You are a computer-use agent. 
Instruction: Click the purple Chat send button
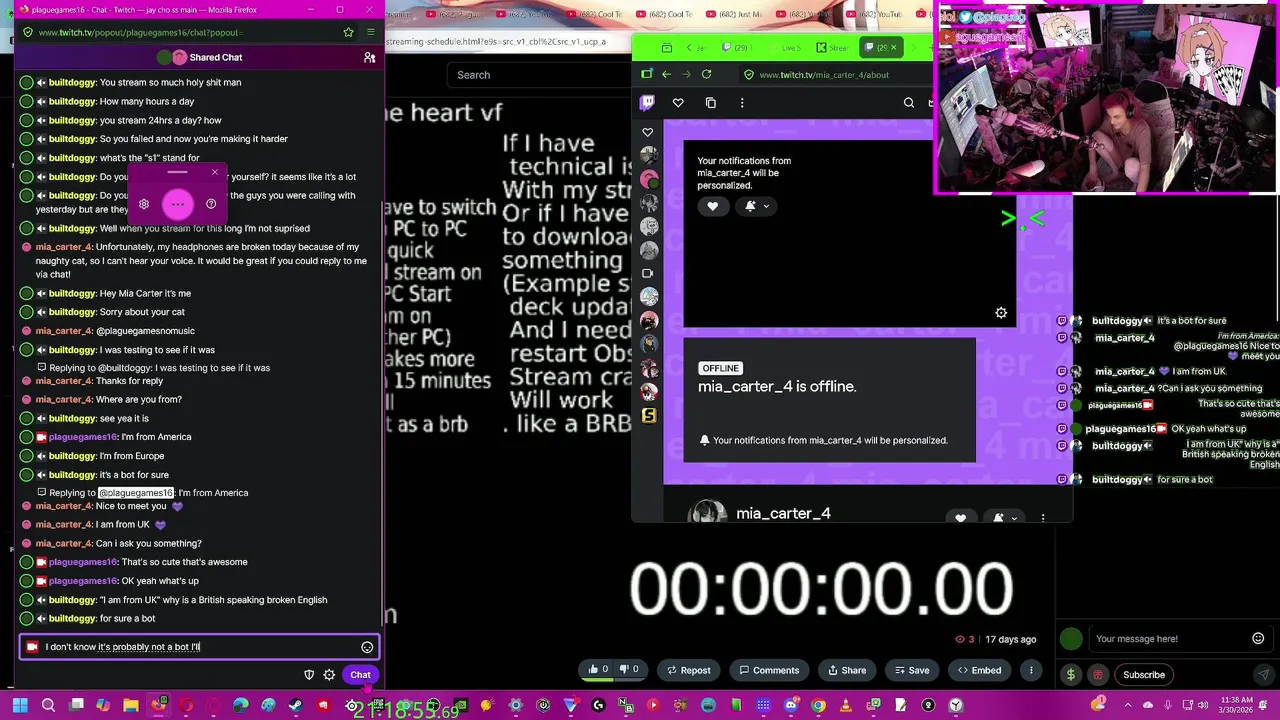point(360,675)
